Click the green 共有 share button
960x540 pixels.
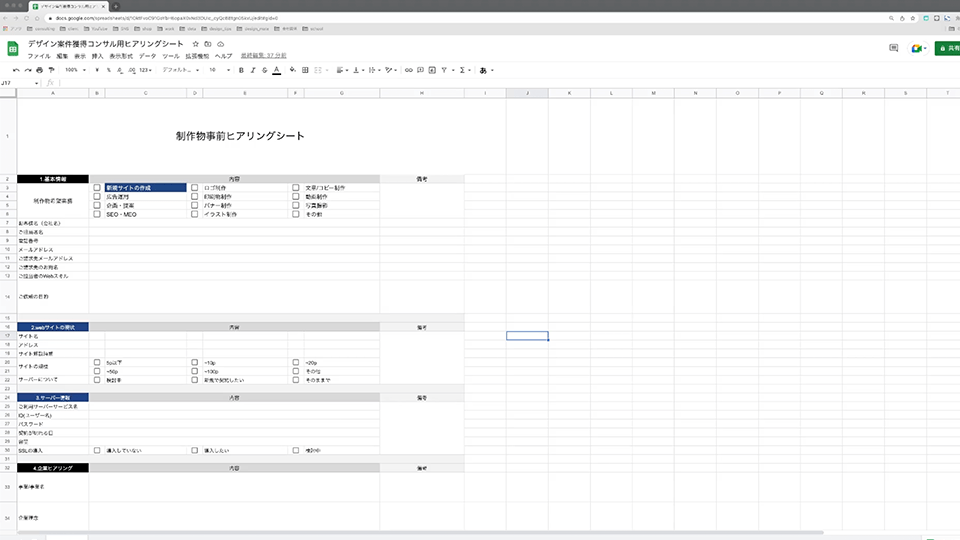[x=946, y=48]
